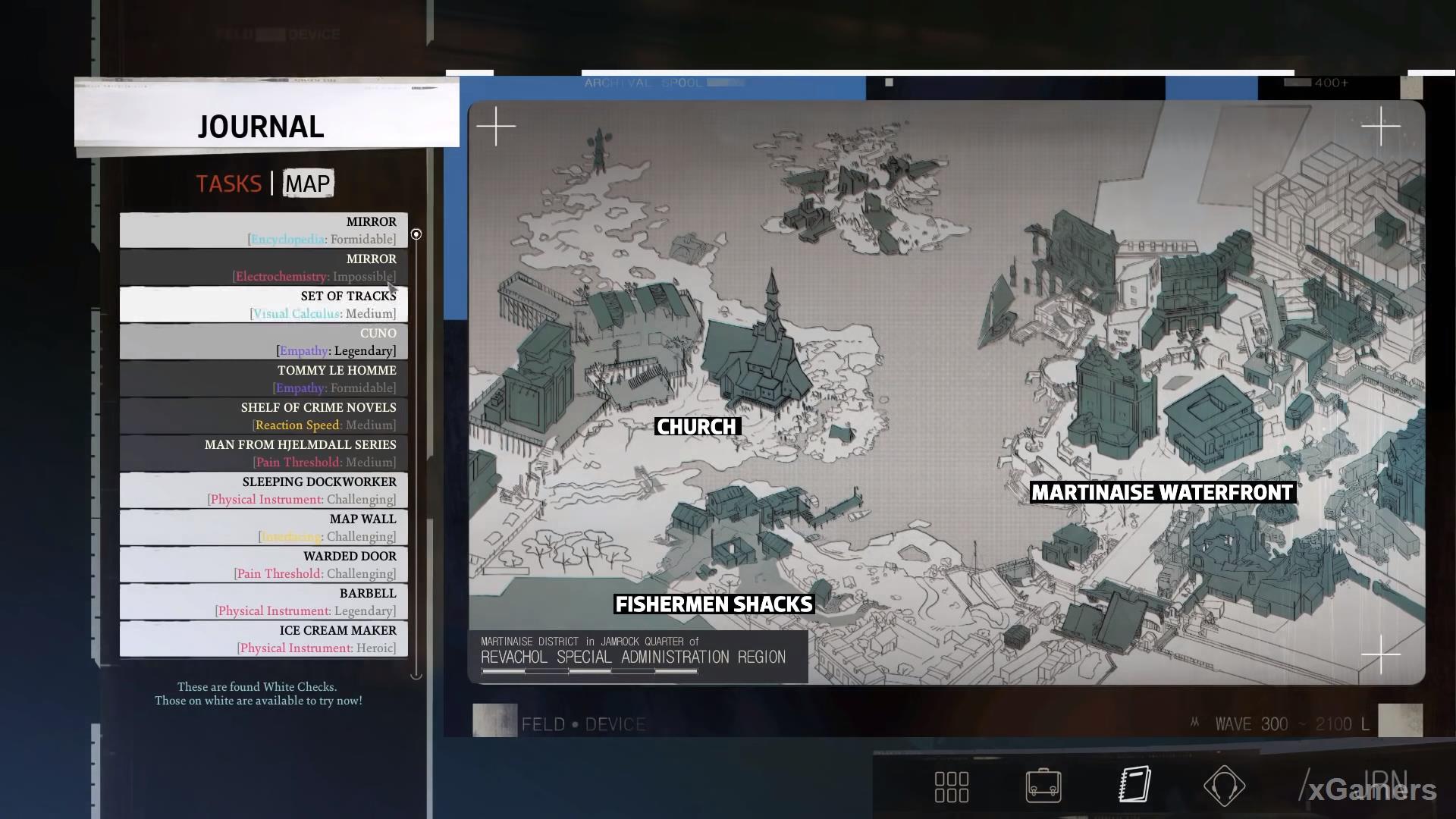Switch to the TASKS tab
Image resolution: width=1456 pixels, height=819 pixels.
228,184
